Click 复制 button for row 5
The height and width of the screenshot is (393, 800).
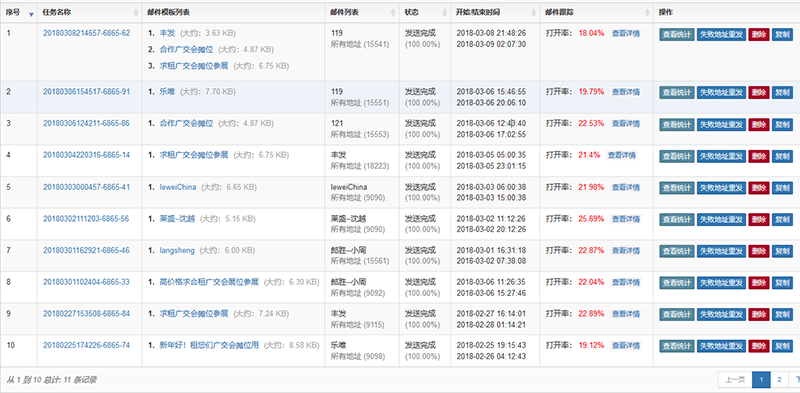pos(782,188)
